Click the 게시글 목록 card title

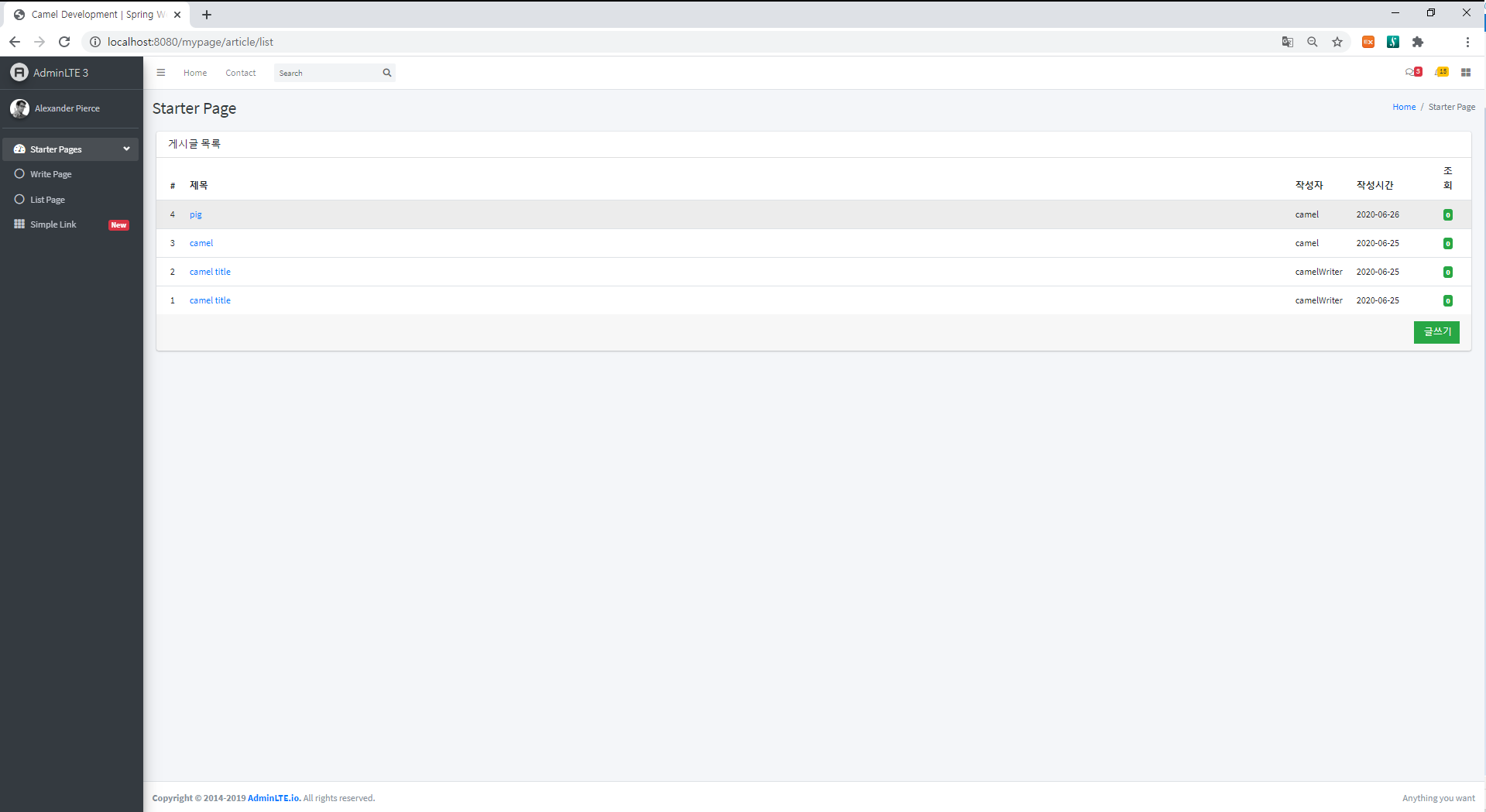pyautogui.click(x=194, y=144)
